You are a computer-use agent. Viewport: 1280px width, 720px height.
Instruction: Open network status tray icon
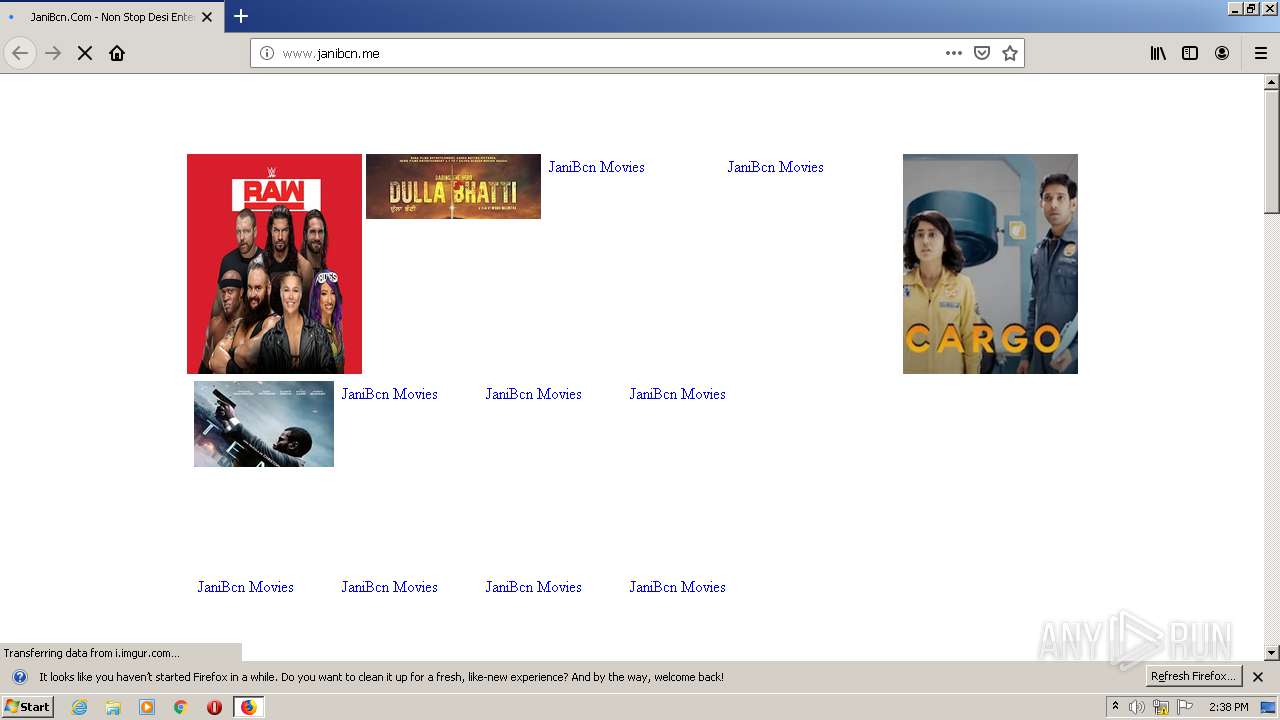[1161, 707]
